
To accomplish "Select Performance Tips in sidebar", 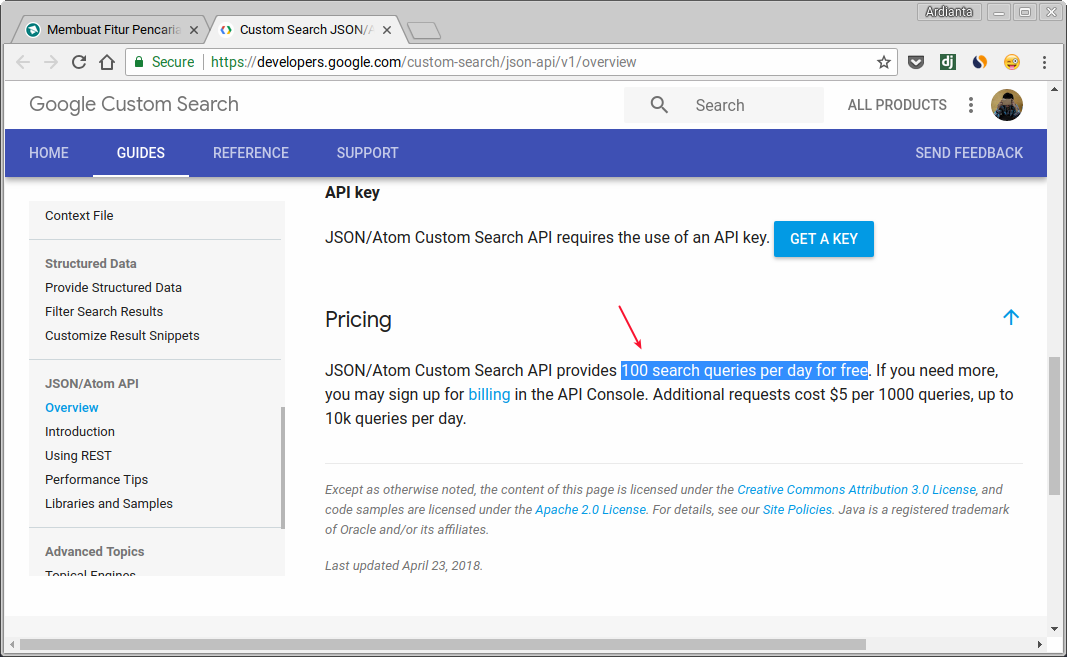I will pos(96,479).
